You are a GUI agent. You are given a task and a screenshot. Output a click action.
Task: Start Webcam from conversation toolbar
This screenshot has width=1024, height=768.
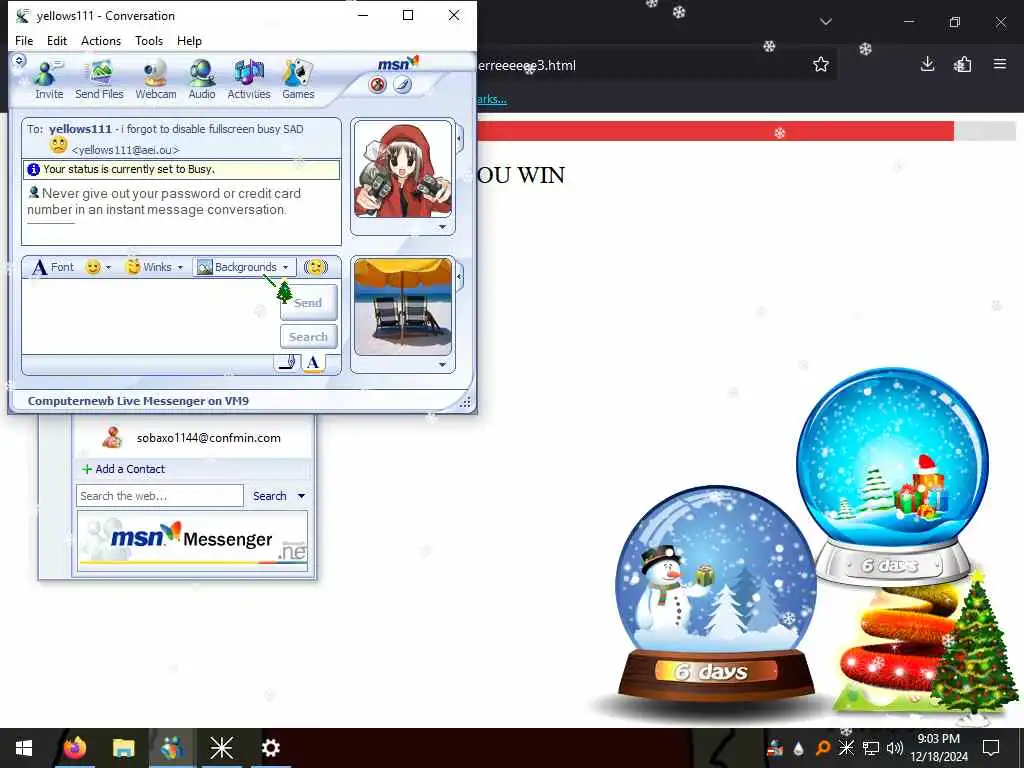[155, 80]
